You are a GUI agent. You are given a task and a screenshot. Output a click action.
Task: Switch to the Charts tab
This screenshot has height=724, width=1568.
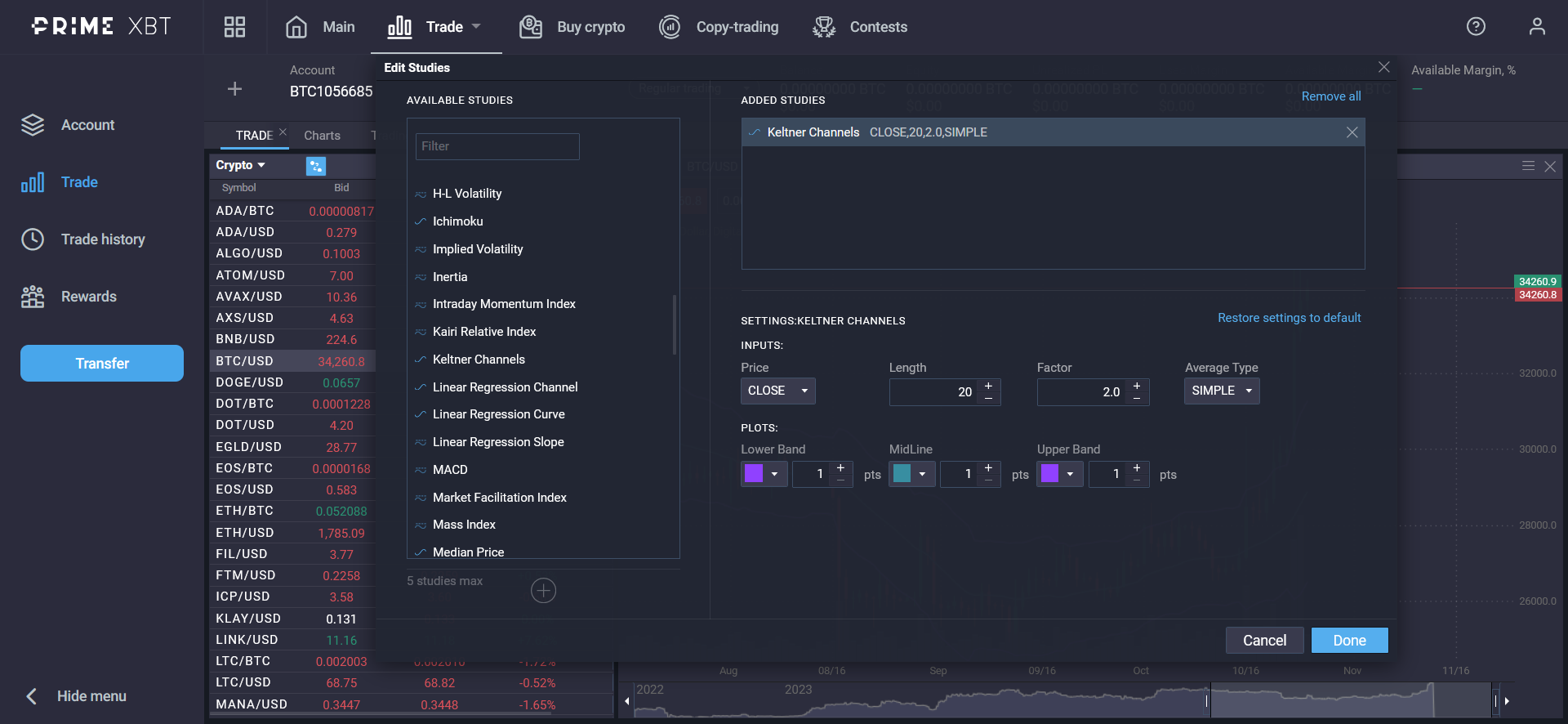pyautogui.click(x=322, y=136)
